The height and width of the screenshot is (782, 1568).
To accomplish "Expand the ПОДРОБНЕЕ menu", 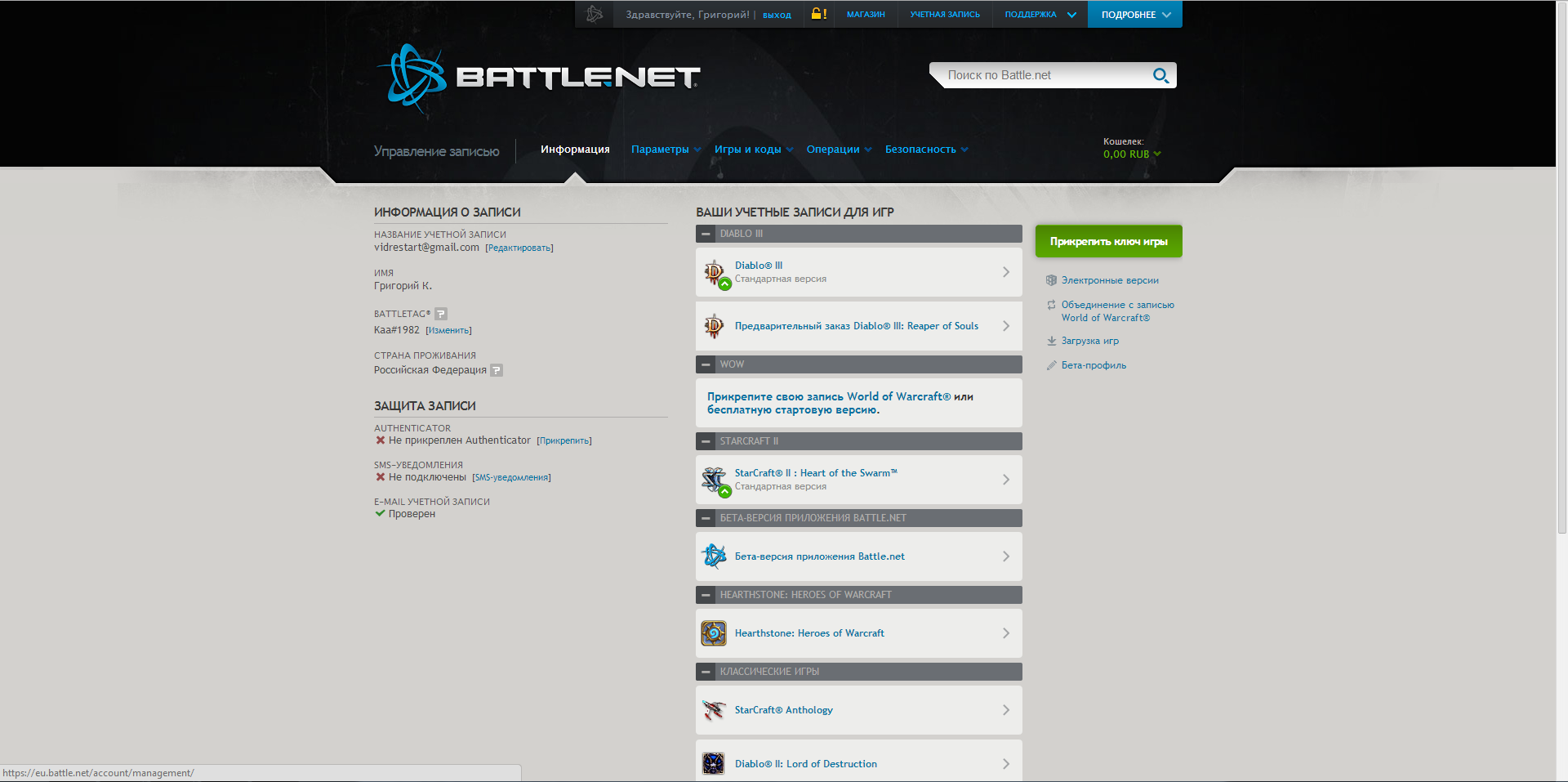I will pyautogui.click(x=1135, y=15).
